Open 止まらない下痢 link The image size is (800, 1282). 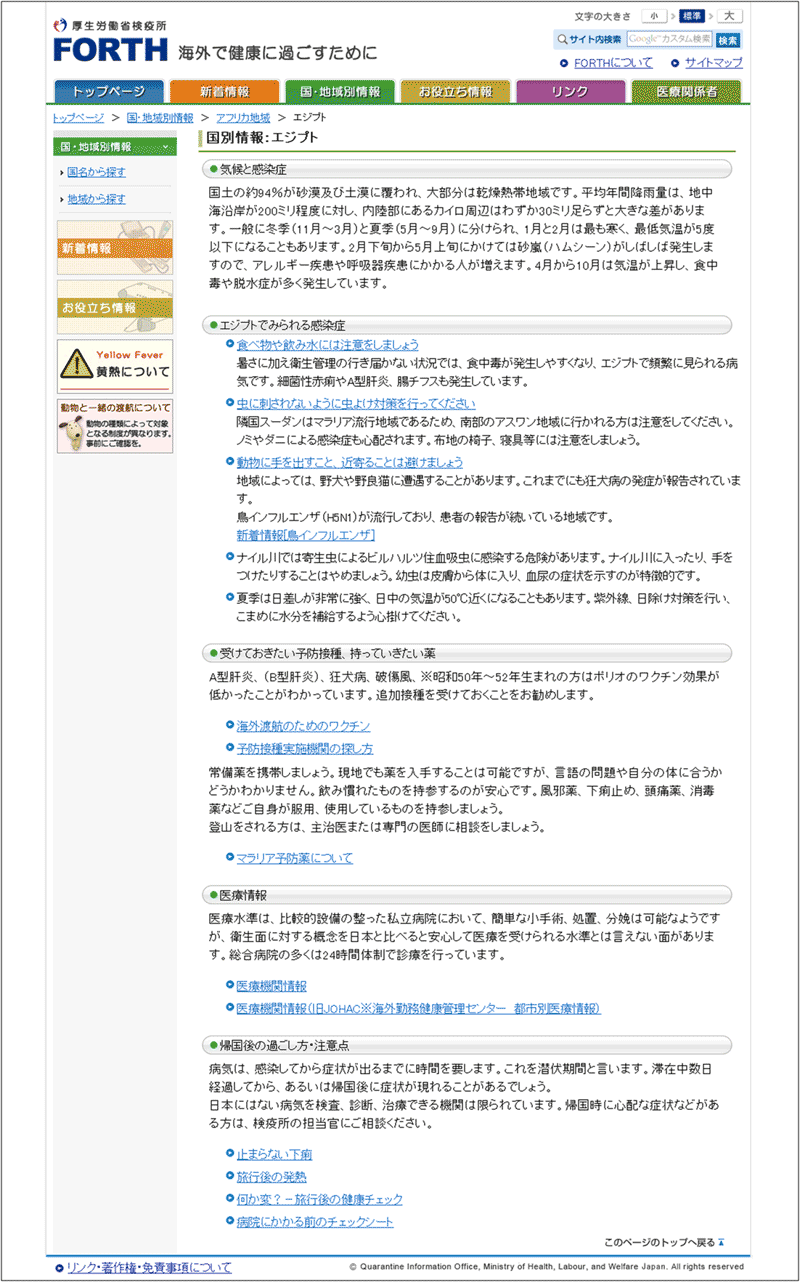coord(274,1154)
